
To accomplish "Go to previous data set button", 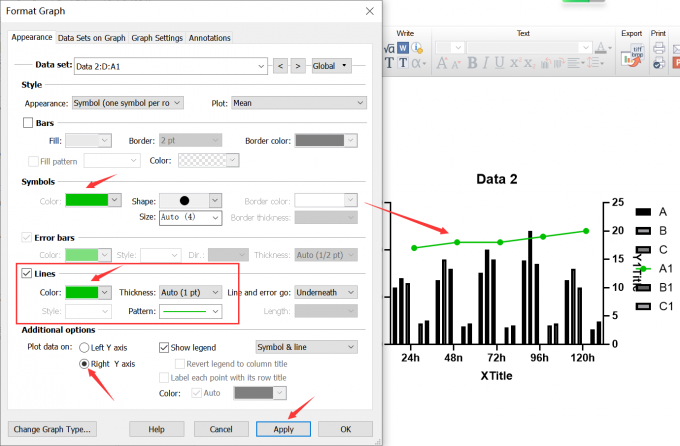I will click(281, 66).
